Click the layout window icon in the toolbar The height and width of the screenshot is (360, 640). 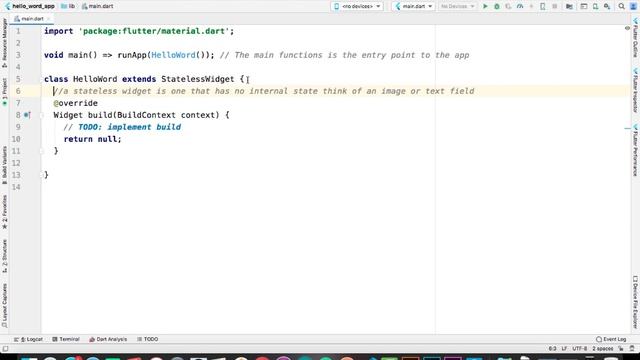click(x=584, y=6)
